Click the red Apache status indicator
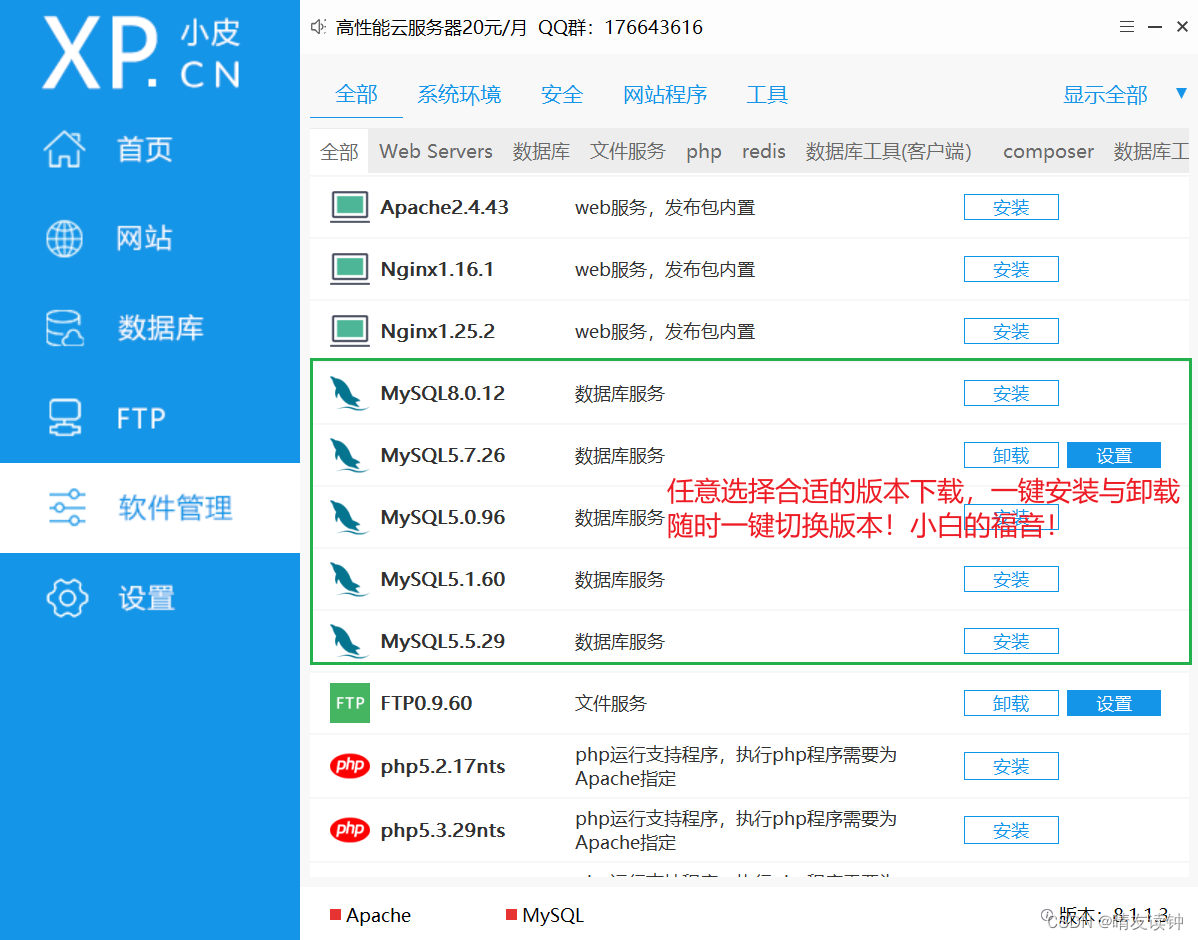1198x940 pixels. [335, 915]
